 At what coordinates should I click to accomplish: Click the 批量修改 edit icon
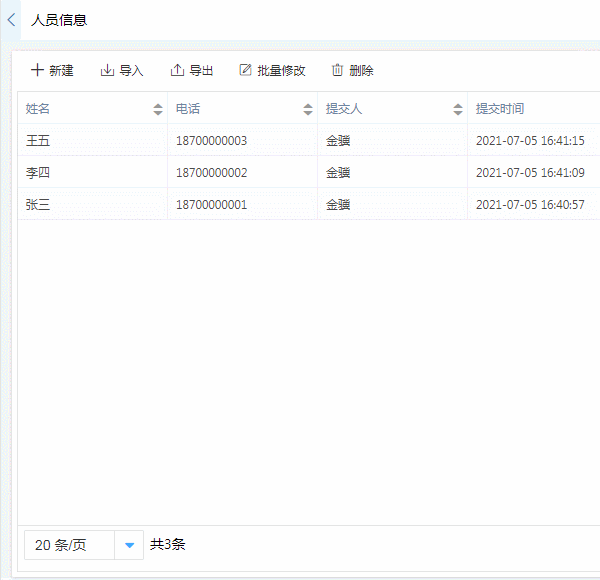(x=246, y=70)
